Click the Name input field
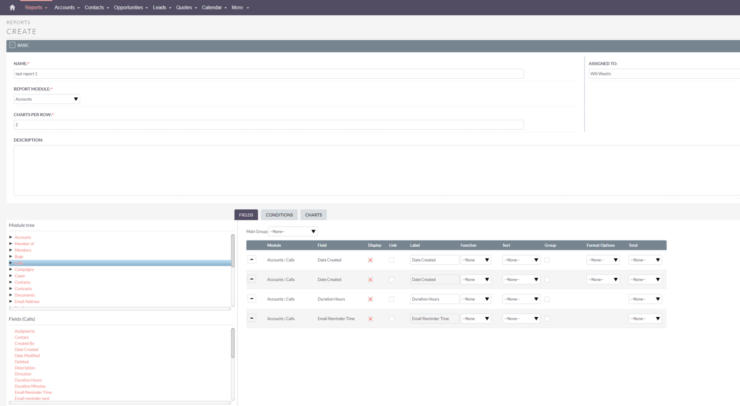This screenshot has height=406, width=740. (268, 74)
